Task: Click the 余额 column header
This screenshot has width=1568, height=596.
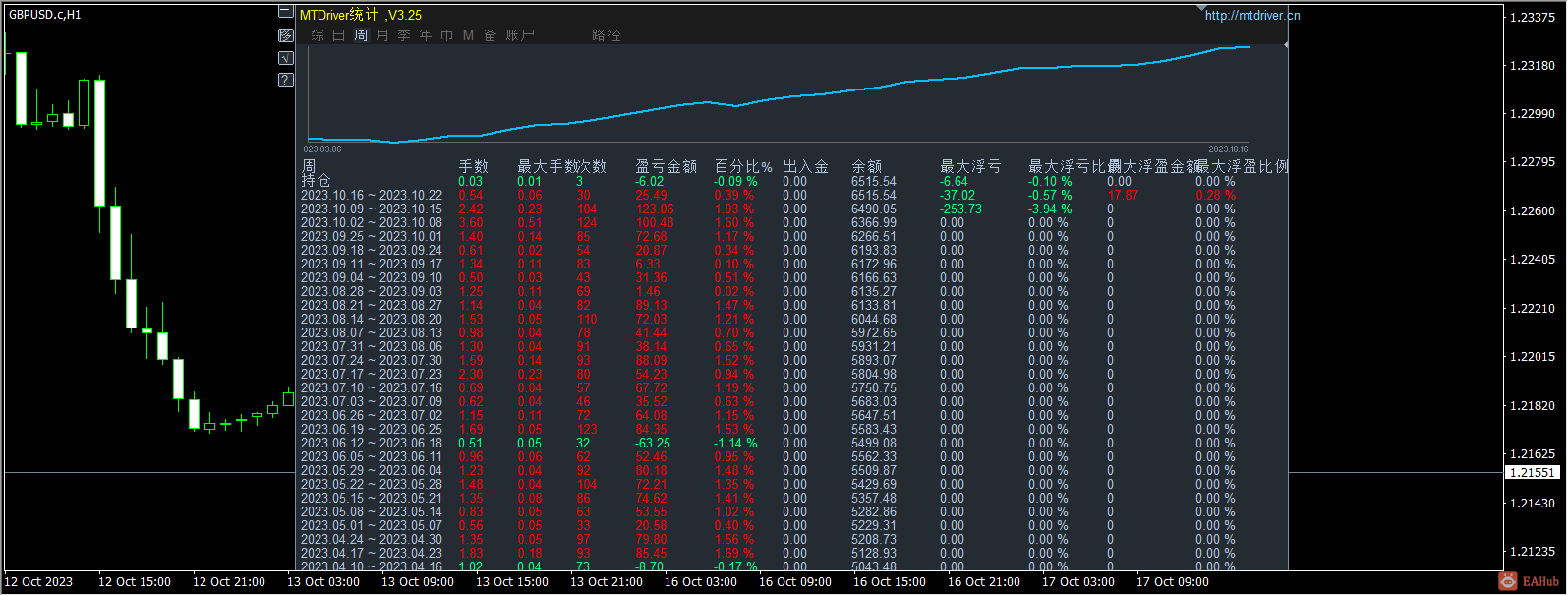Action: tap(866, 166)
